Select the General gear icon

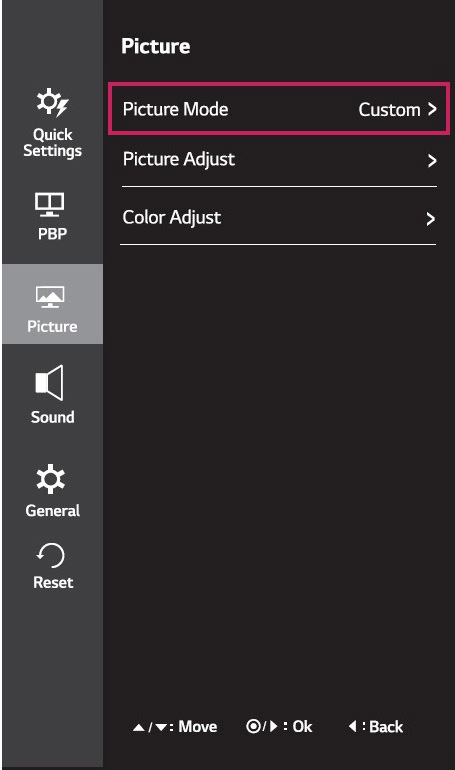pyautogui.click(x=51, y=479)
